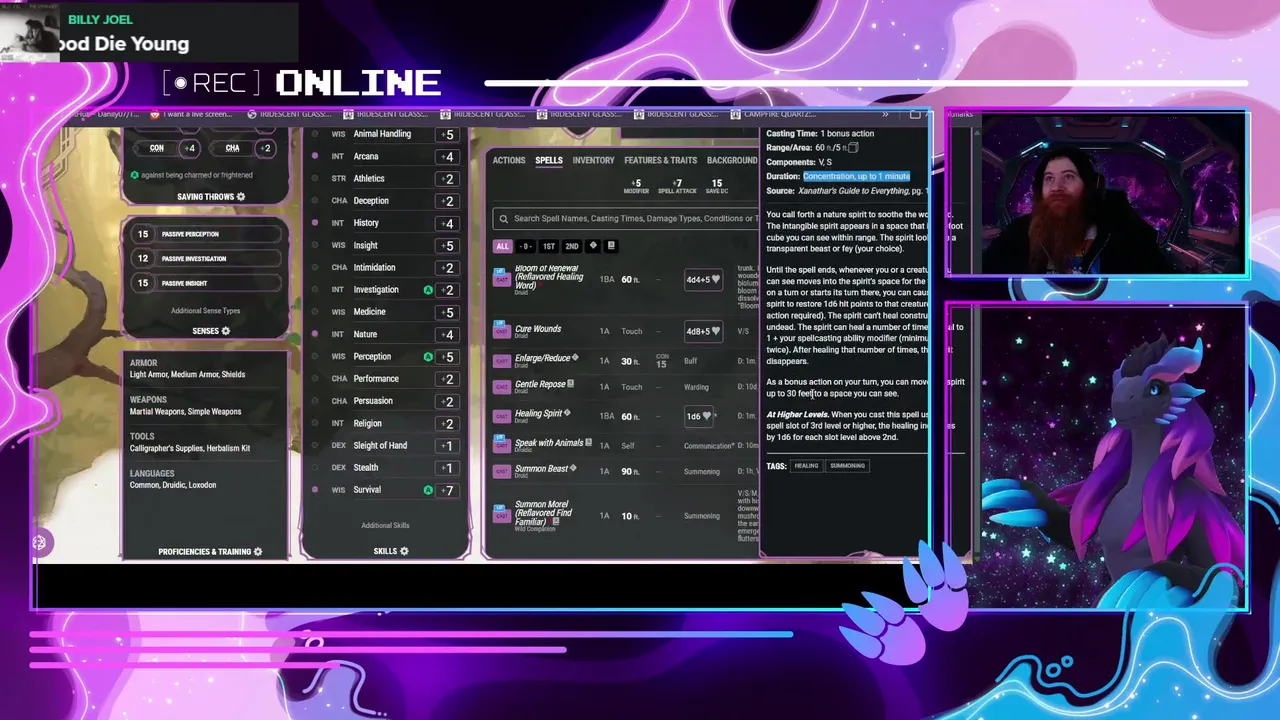Switch to the Features & Traits tab
1280x720 pixels.
(x=660, y=160)
